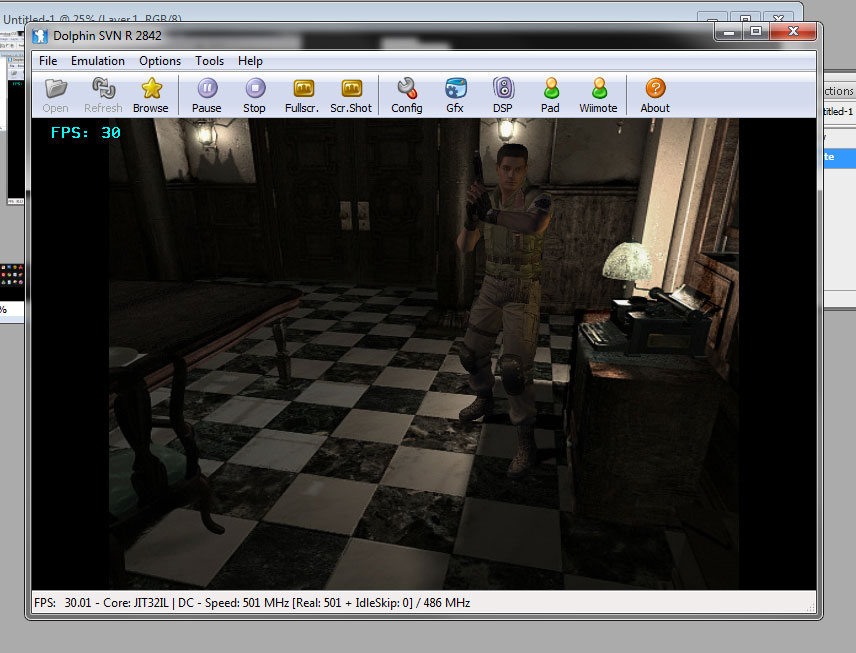Click the status bar resize grip
The width and height of the screenshot is (856, 653).
click(811, 607)
